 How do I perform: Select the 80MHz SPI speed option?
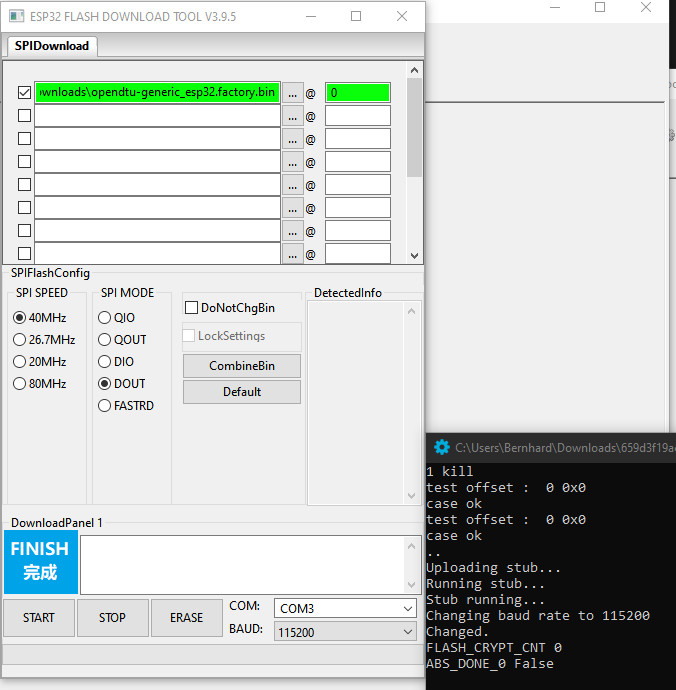coord(20,384)
